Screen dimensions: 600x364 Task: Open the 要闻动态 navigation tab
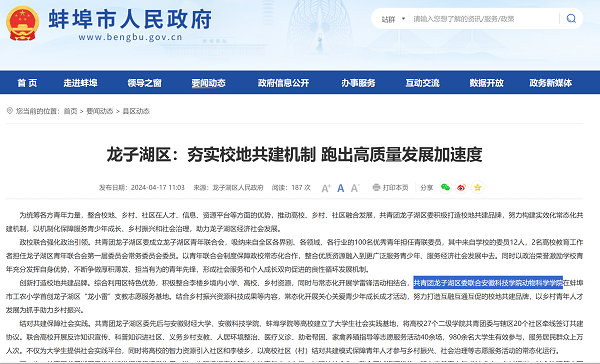pyautogui.click(x=209, y=83)
